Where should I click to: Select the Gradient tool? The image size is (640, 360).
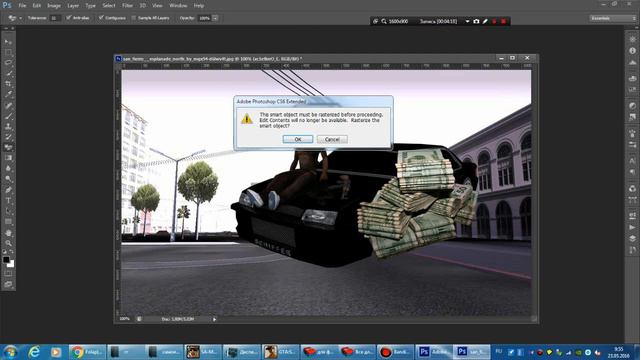(x=8, y=158)
